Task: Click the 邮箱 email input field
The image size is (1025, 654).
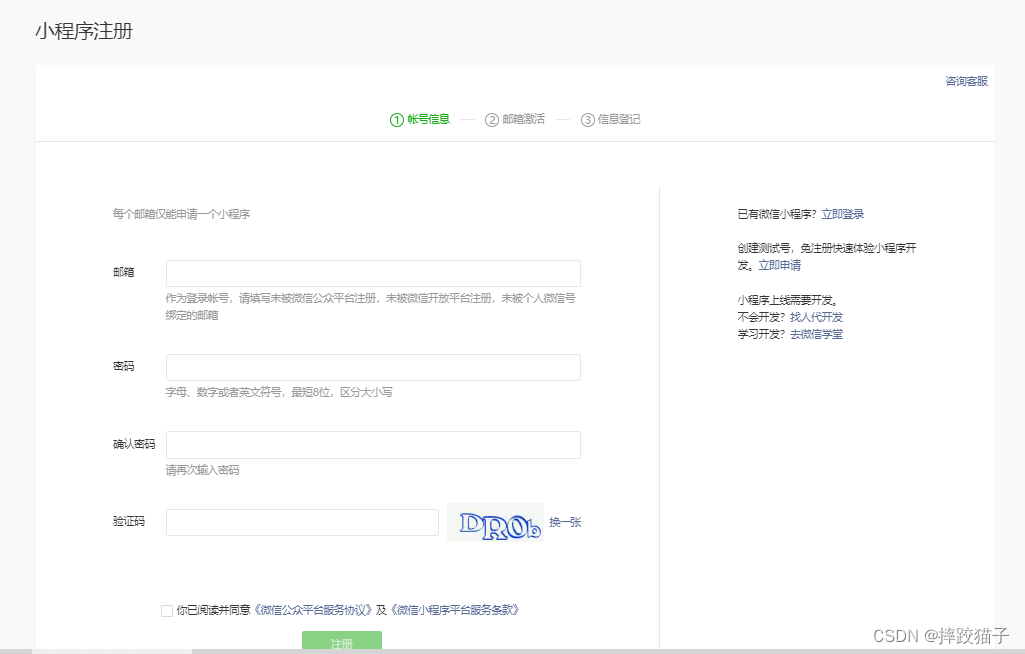Action: (x=373, y=274)
